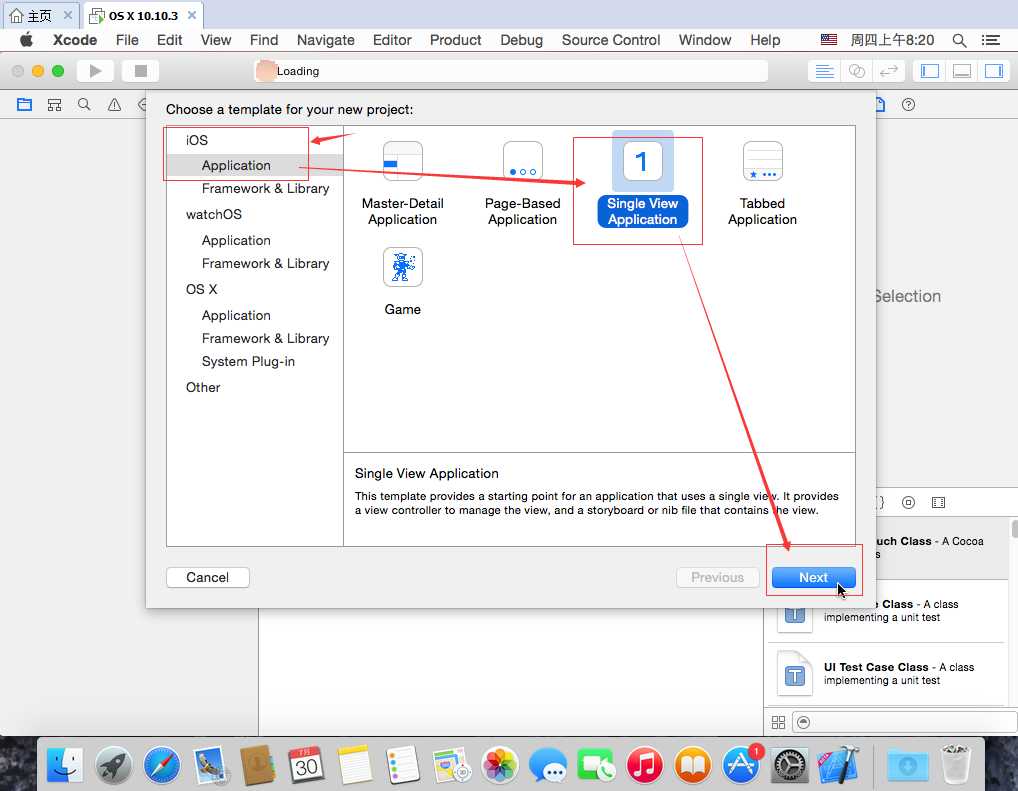
Task: Open the Product menu
Action: [456, 40]
